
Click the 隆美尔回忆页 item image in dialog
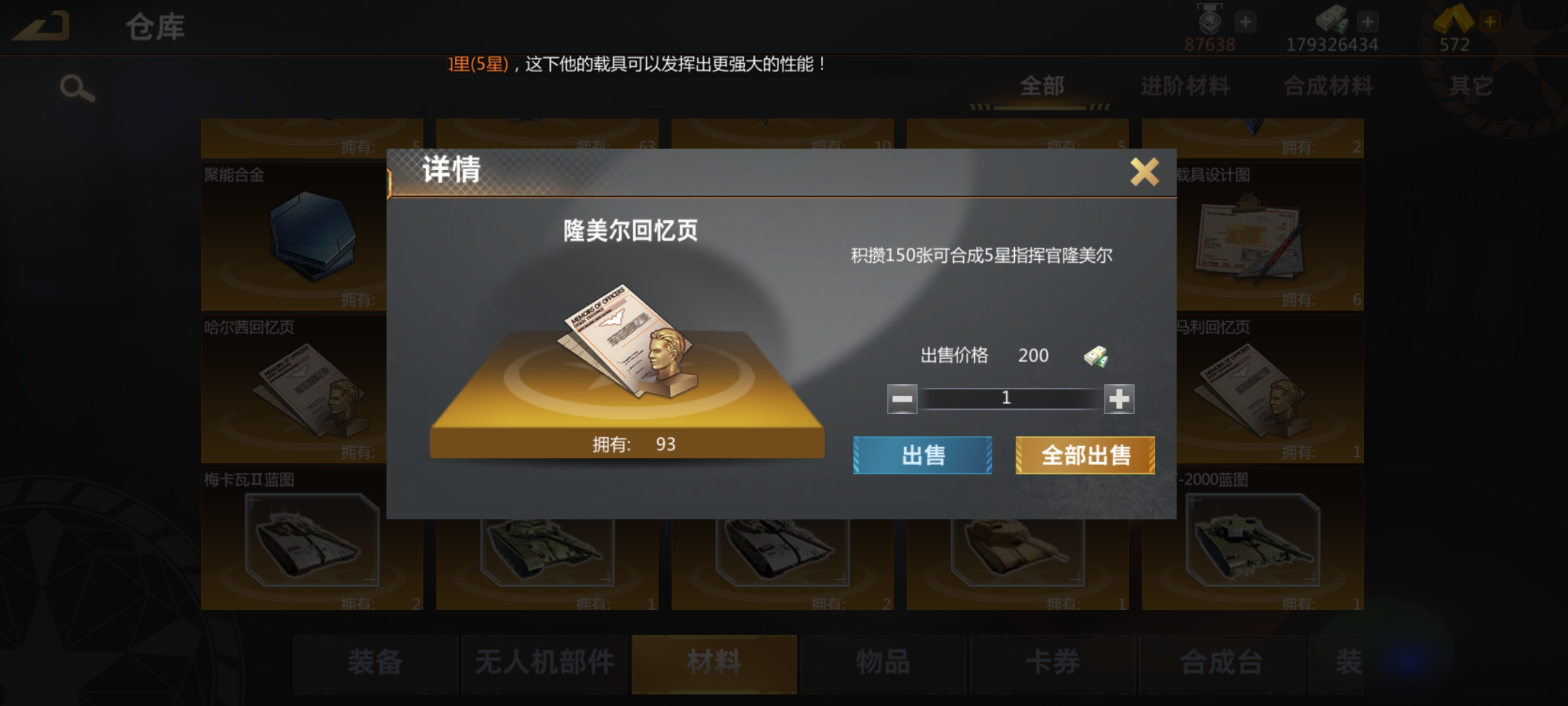[x=627, y=341]
